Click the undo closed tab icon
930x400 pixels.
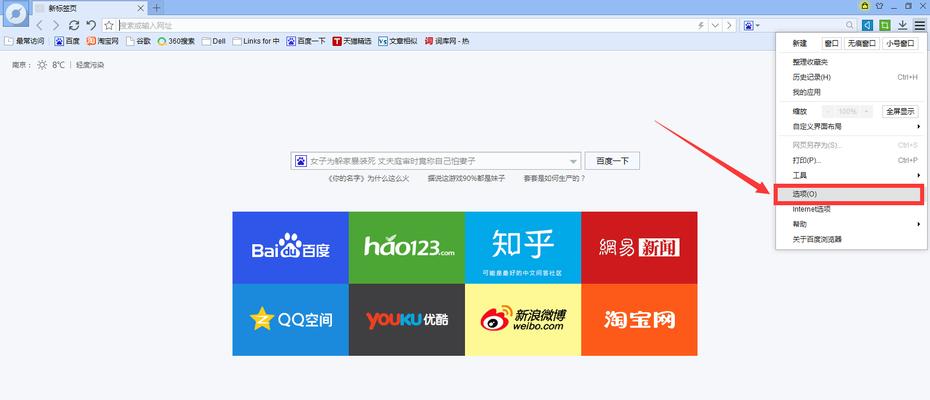[91, 26]
